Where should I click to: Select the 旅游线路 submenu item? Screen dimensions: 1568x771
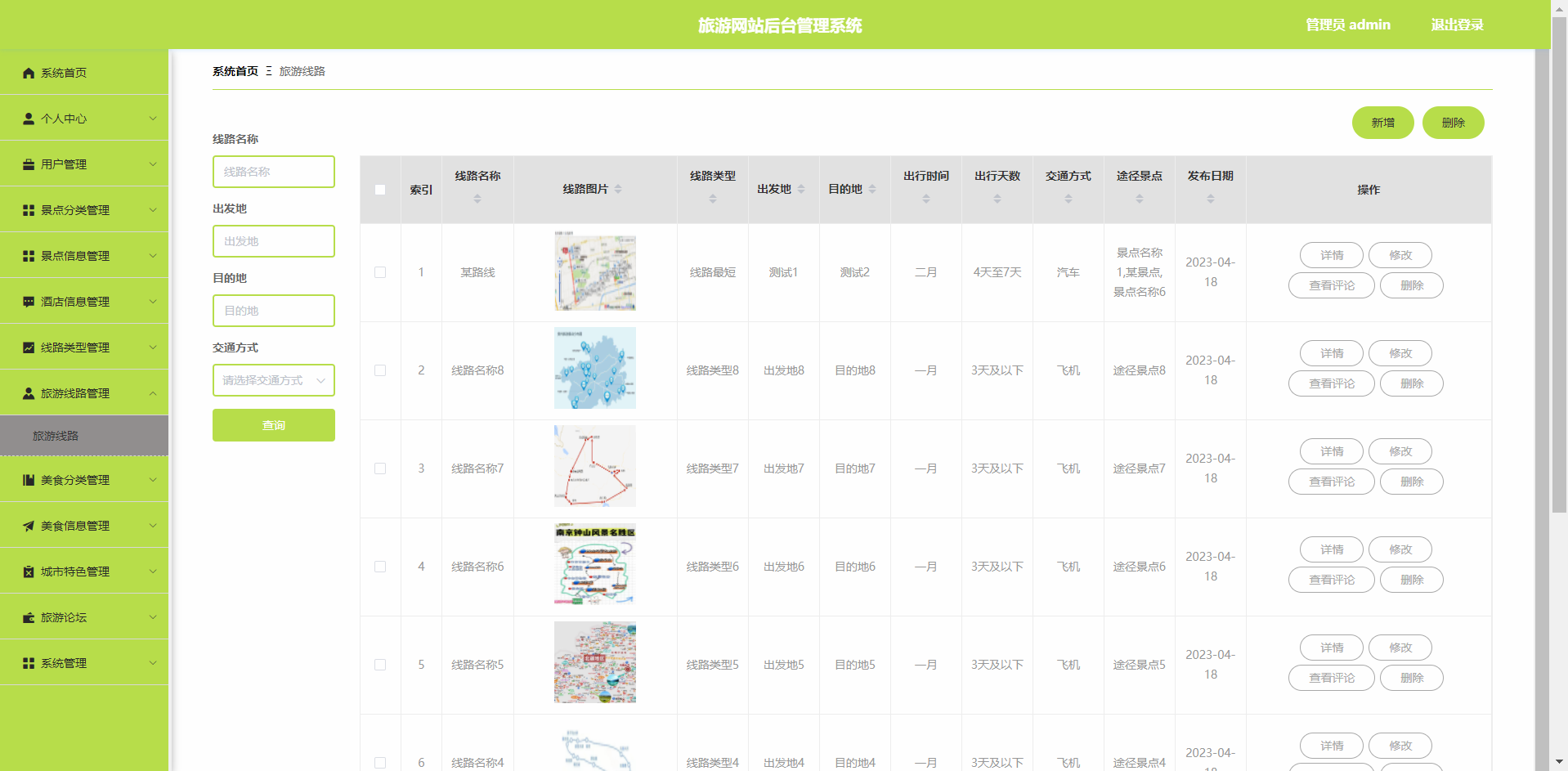point(84,436)
